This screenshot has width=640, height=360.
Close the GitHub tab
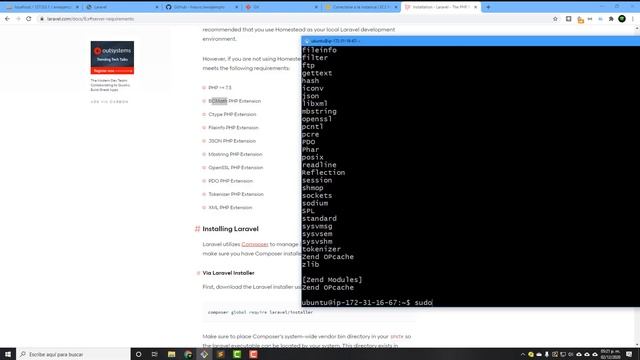(x=236, y=7)
